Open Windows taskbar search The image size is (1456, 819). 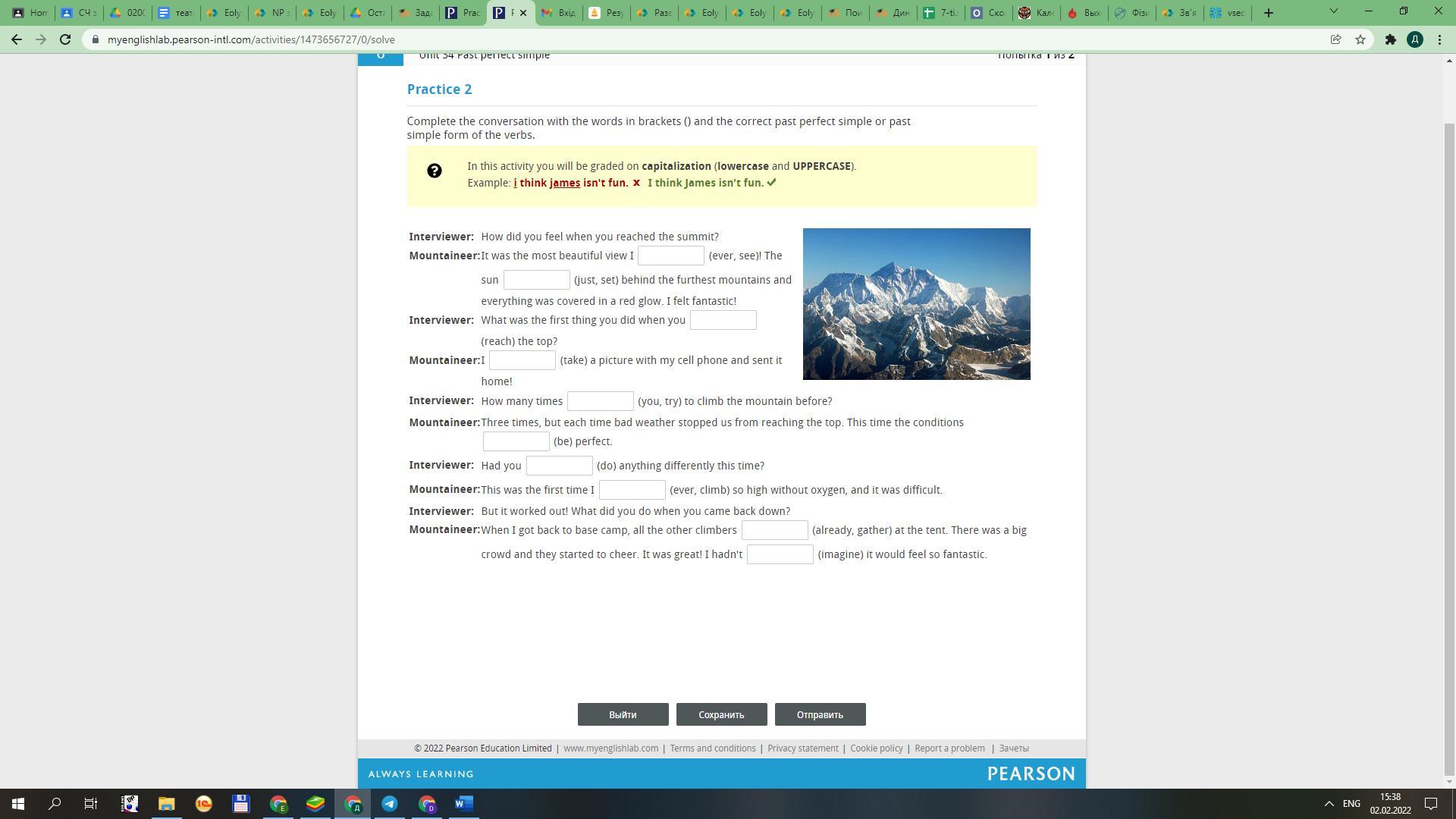(x=55, y=804)
